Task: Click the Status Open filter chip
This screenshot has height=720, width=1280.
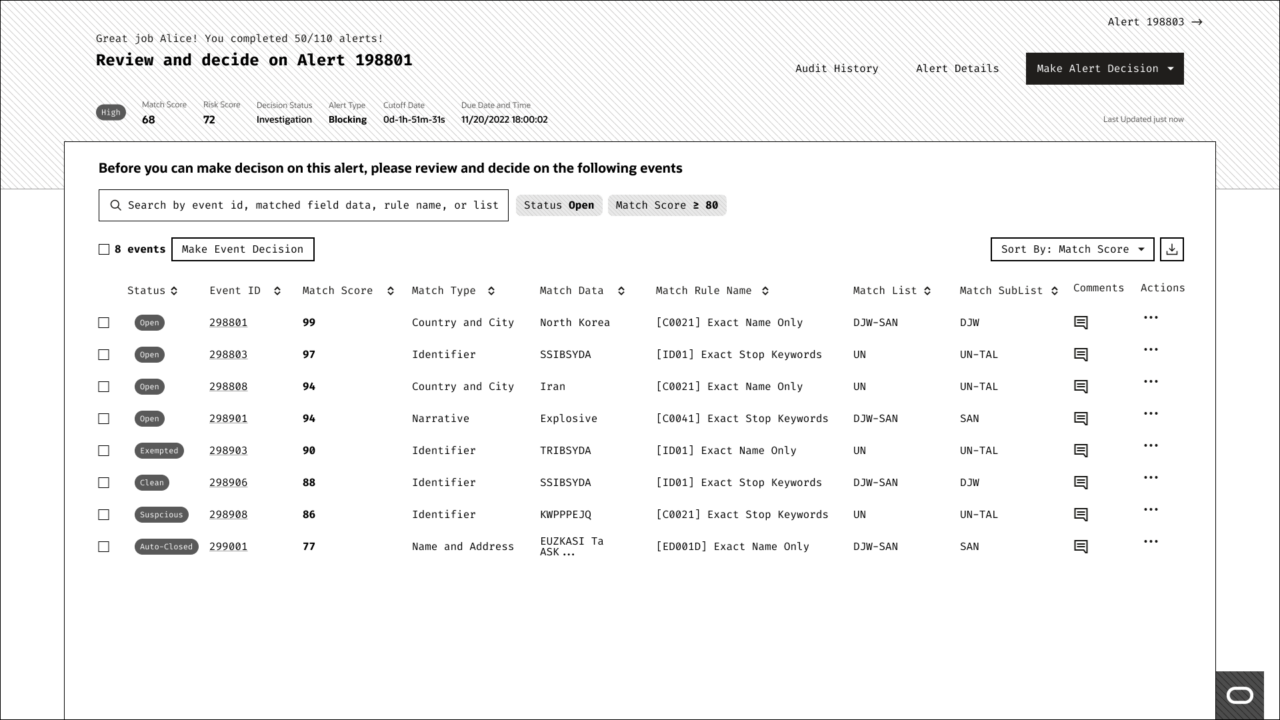Action: tap(559, 205)
